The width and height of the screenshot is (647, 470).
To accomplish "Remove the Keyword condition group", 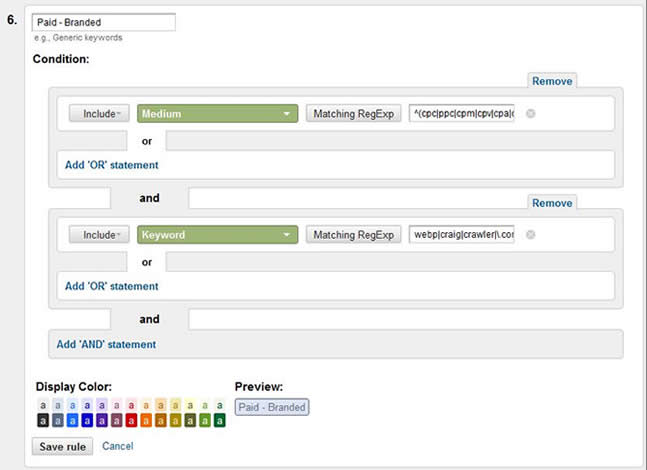I will click(552, 203).
